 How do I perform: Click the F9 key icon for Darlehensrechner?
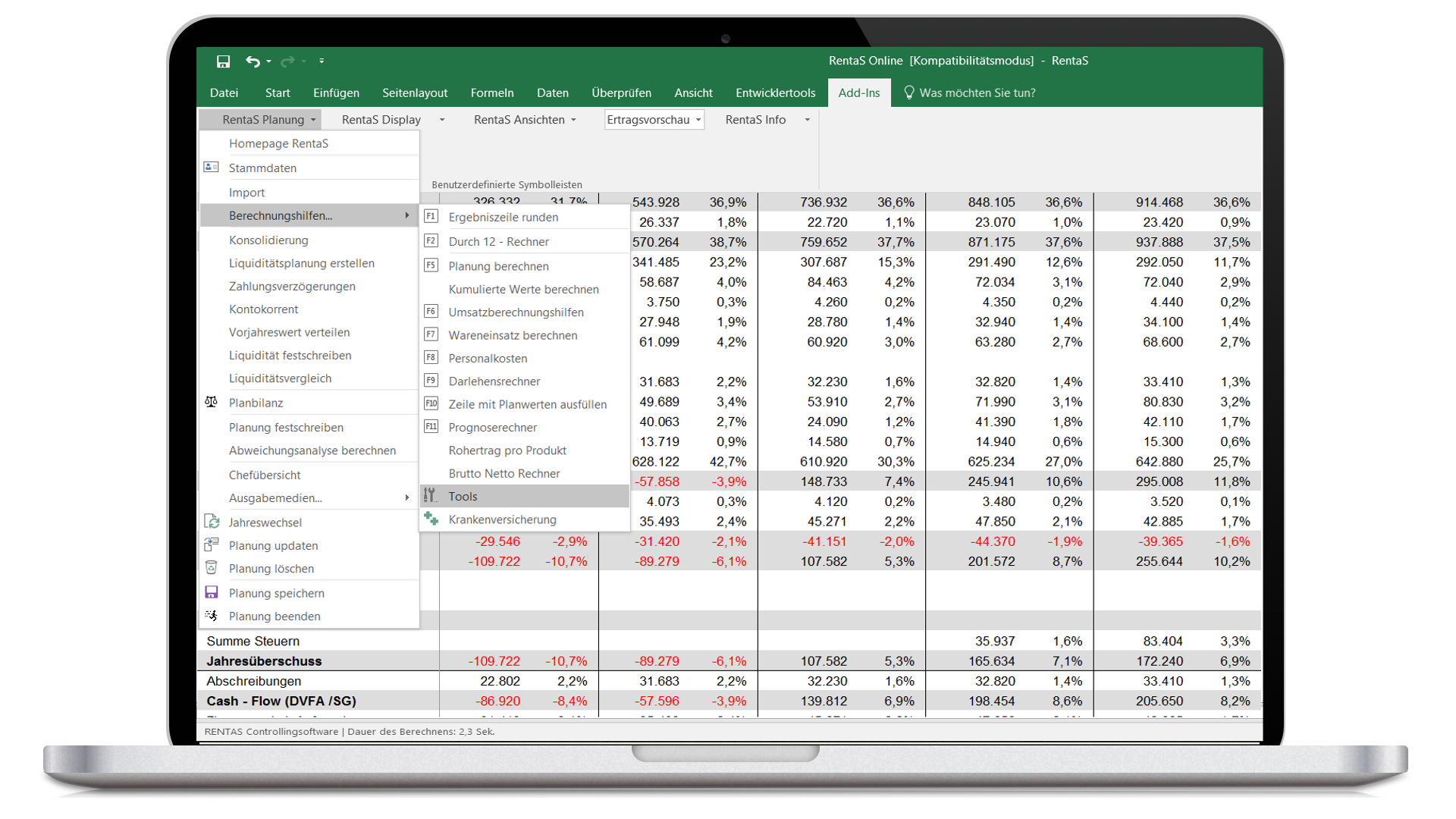click(431, 381)
